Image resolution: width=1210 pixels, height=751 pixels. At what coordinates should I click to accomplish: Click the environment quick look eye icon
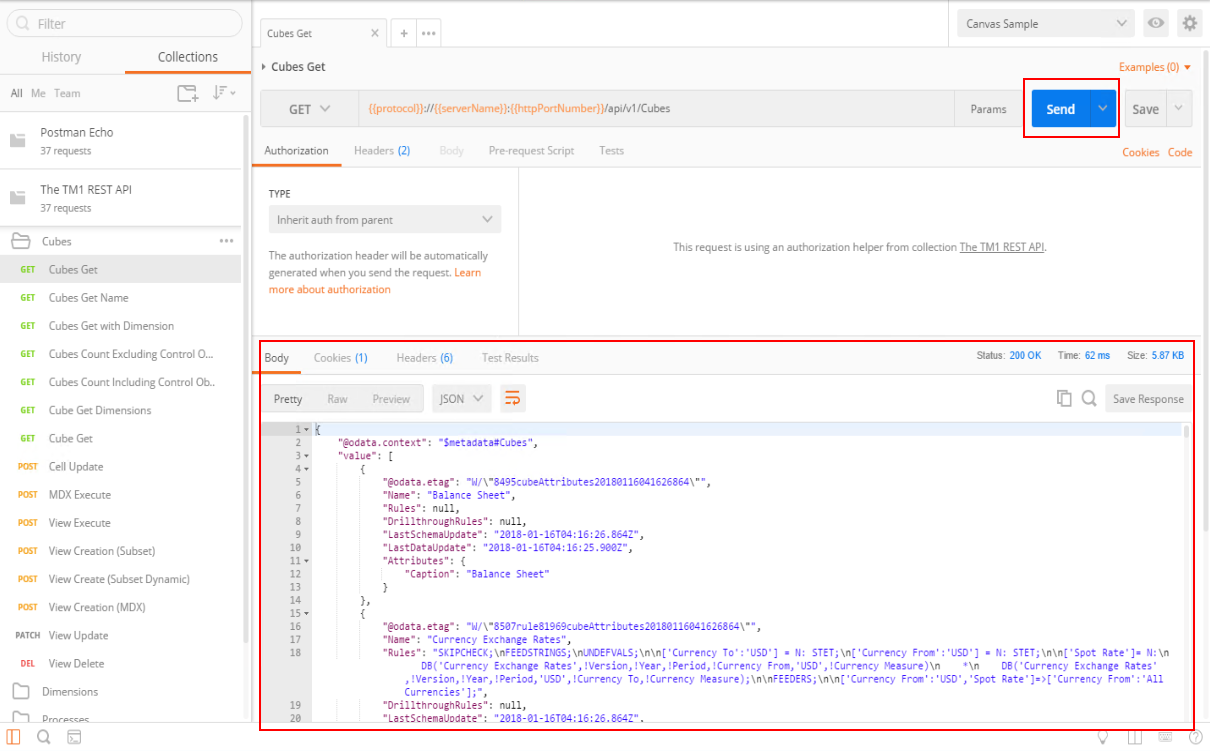1156,23
